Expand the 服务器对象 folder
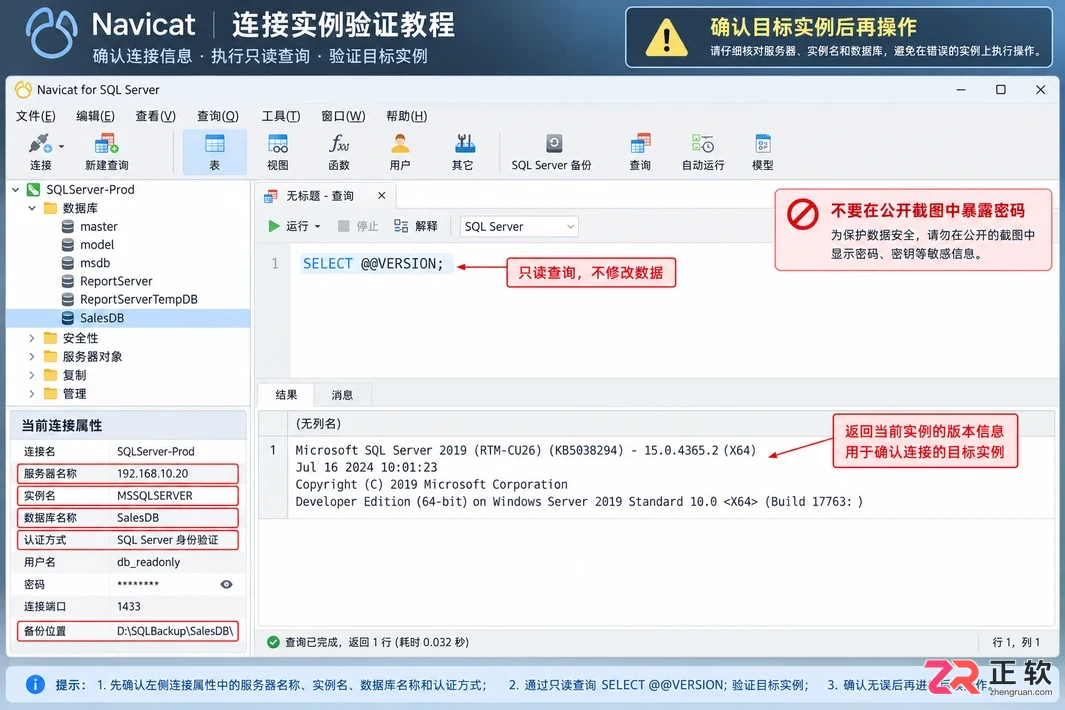The width and height of the screenshot is (1065, 710). [32, 356]
